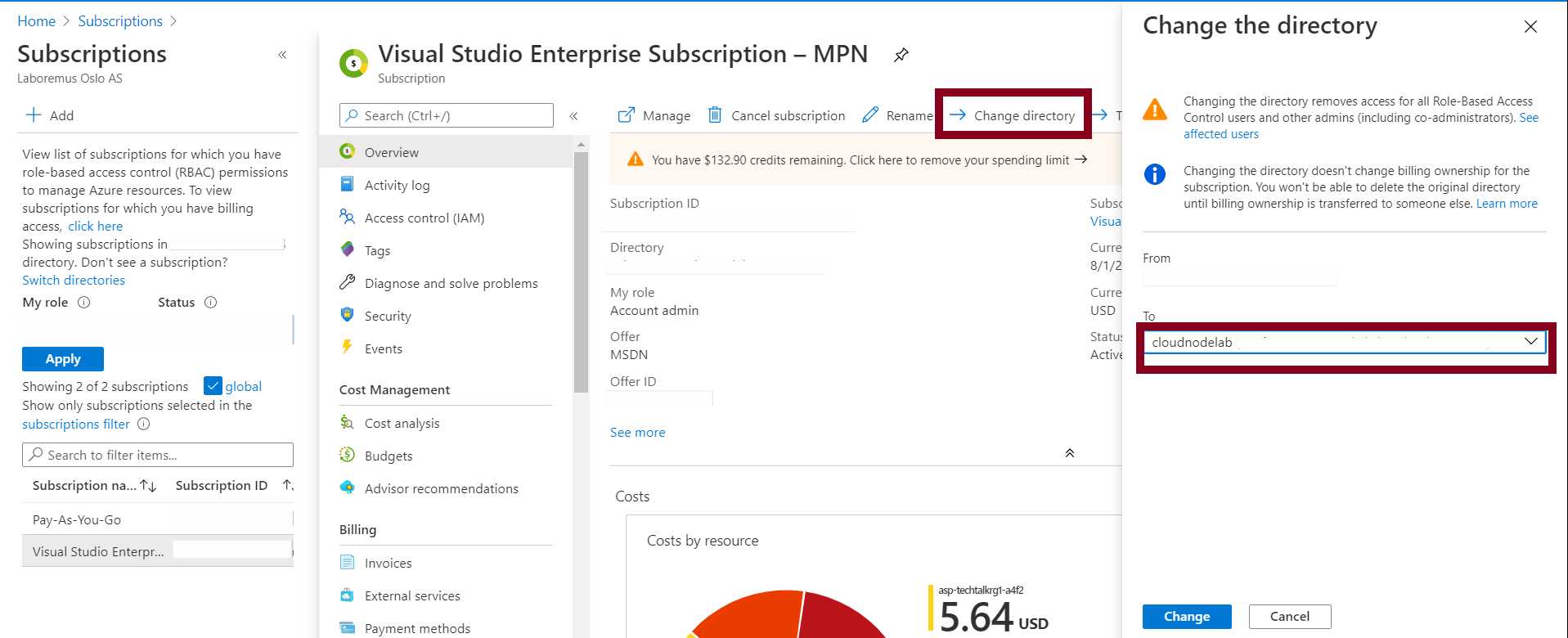Click the External services icon
This screenshot has width=1568, height=638.
pos(348,595)
